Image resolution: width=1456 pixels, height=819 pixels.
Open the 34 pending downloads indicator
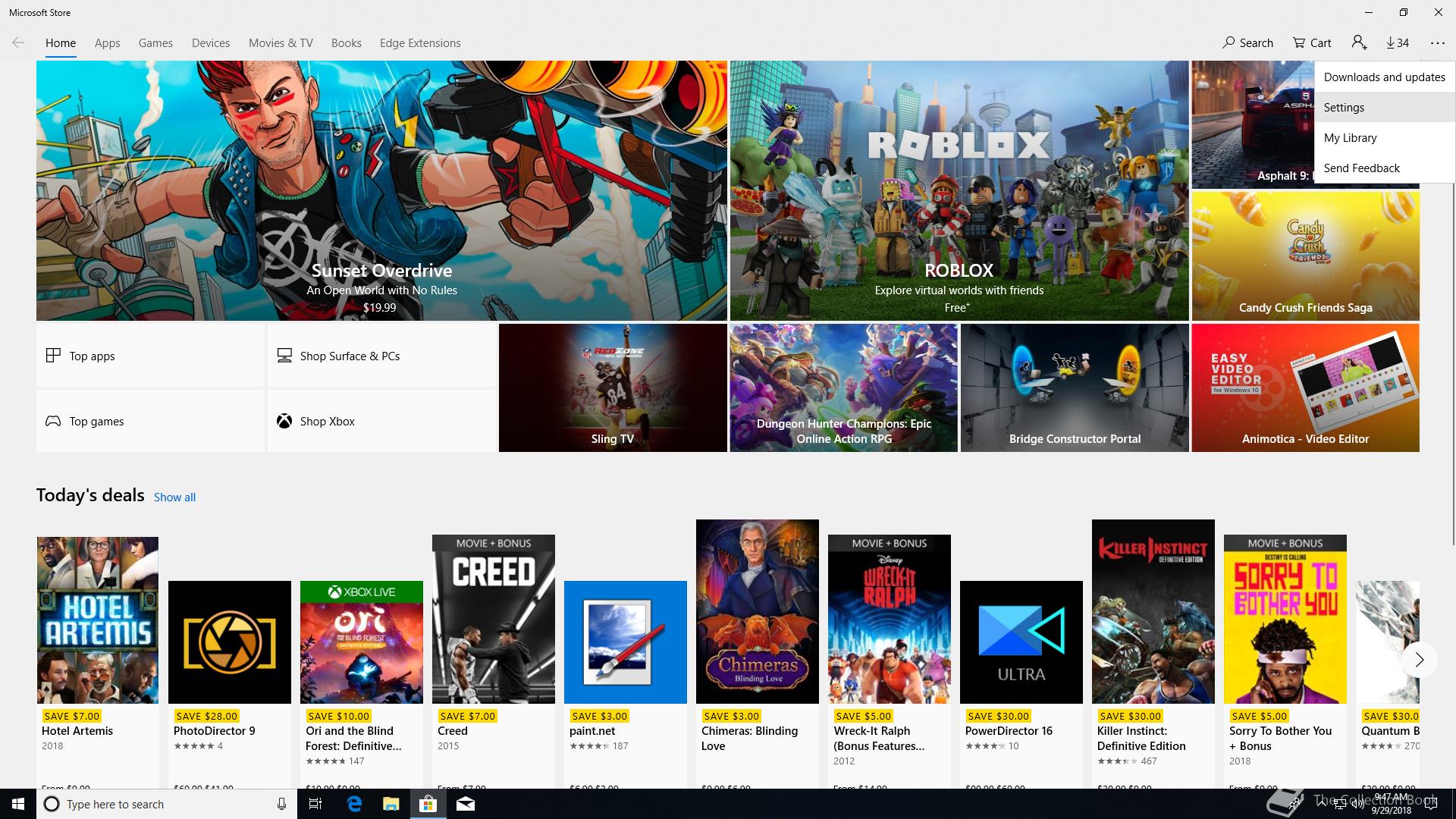tap(1398, 43)
